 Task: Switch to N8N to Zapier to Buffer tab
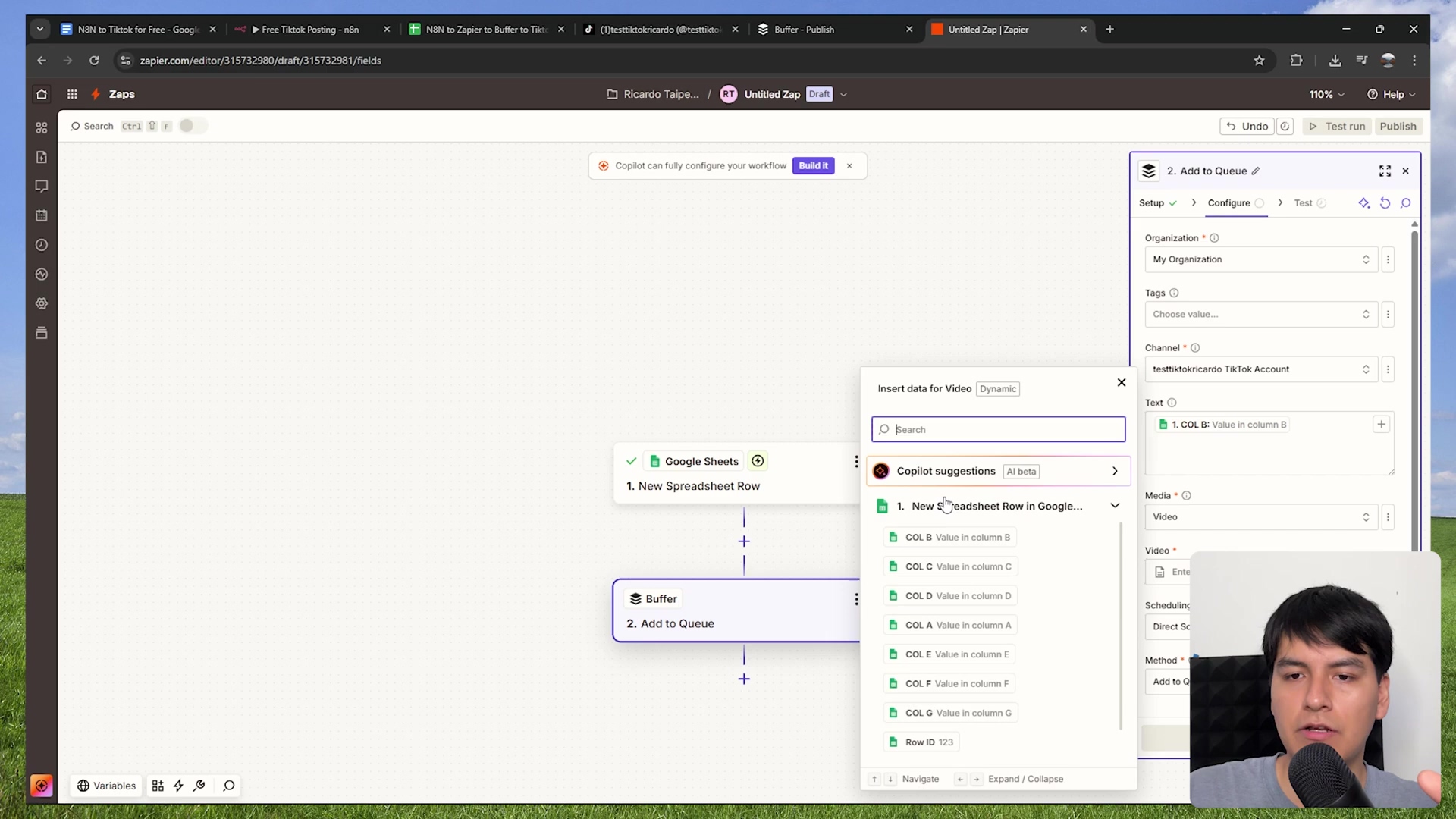click(486, 30)
